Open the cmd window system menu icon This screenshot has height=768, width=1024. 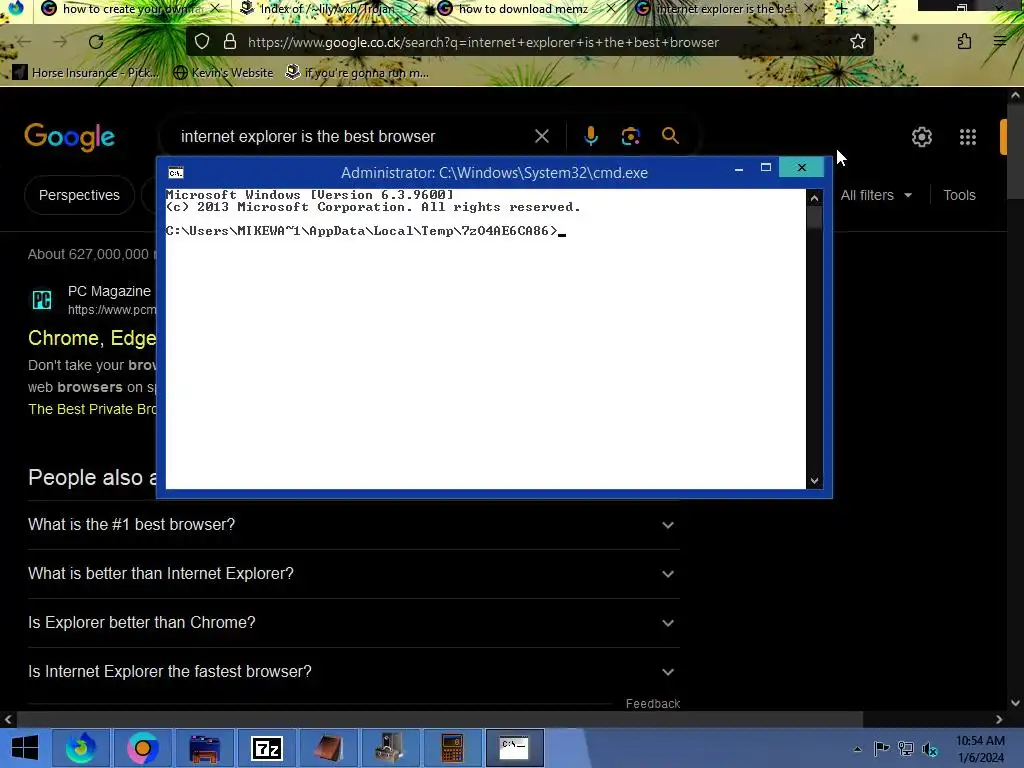tap(176, 172)
